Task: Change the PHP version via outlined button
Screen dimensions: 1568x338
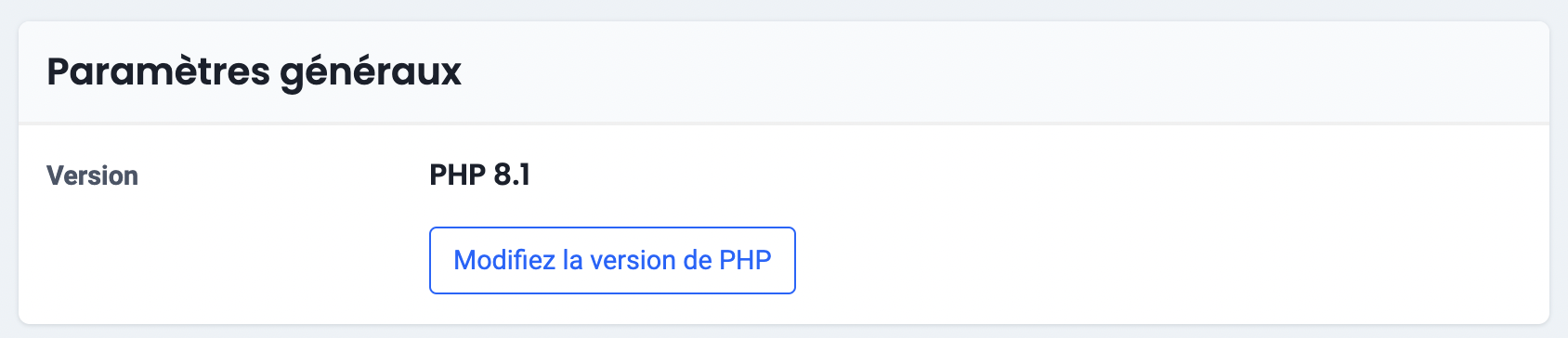Action: 612,260
